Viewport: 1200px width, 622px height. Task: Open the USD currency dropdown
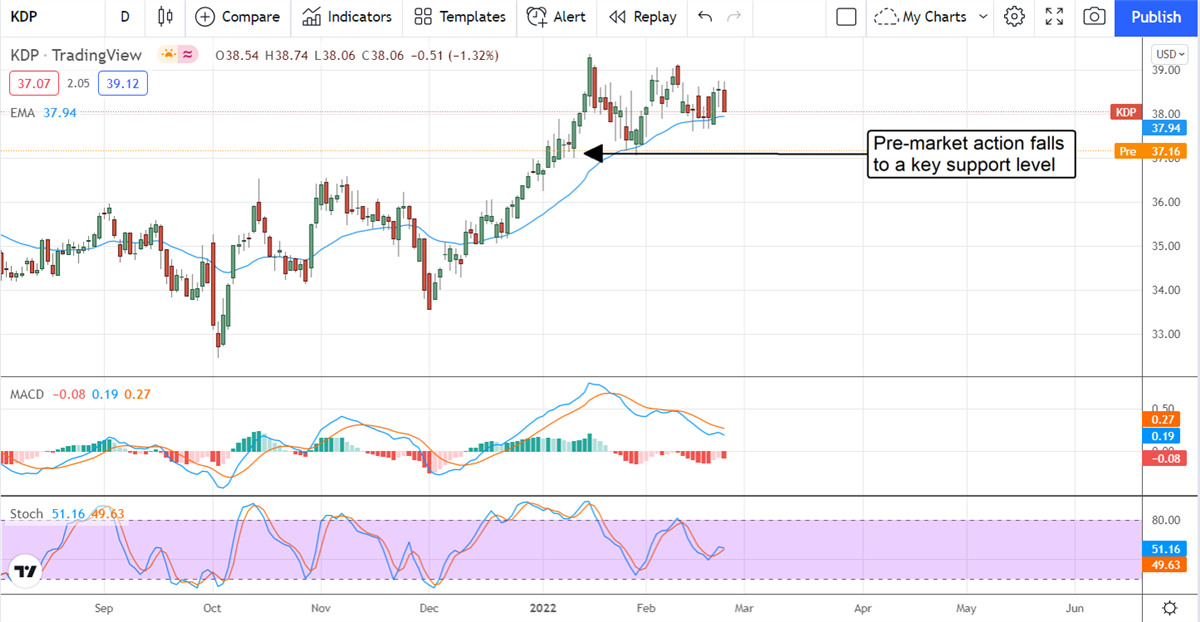coord(1167,54)
